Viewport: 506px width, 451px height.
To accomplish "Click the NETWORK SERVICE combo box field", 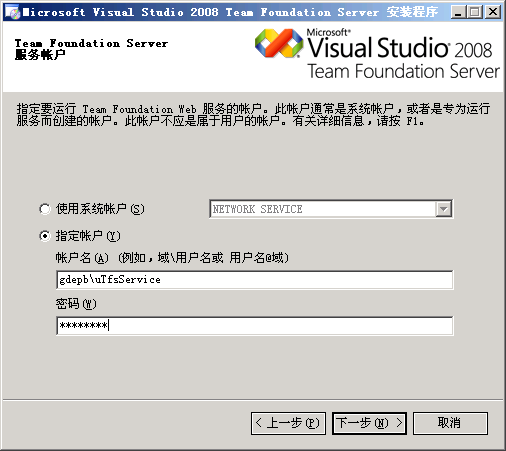I will pyautogui.click(x=331, y=209).
